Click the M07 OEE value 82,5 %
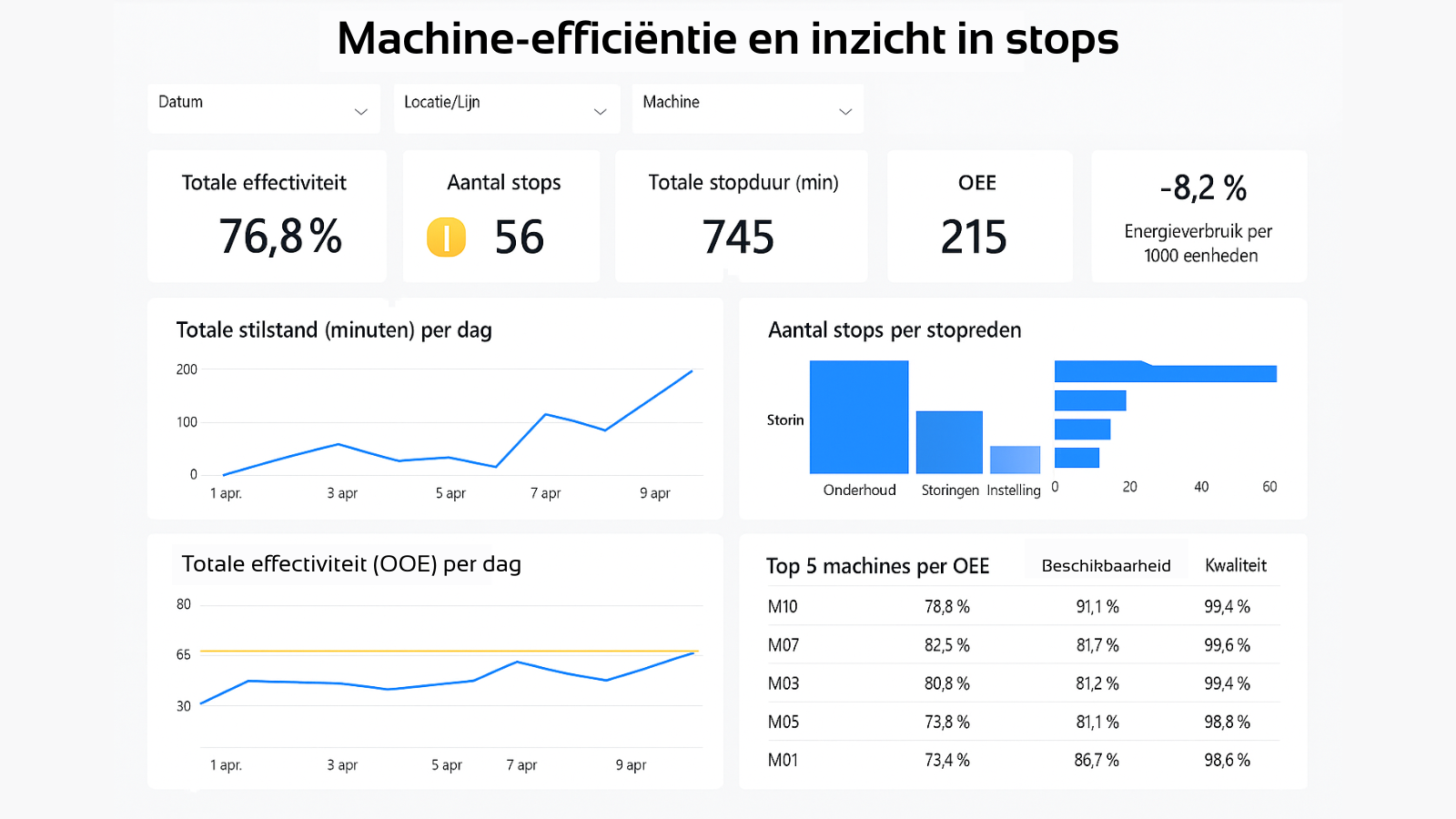 point(947,644)
